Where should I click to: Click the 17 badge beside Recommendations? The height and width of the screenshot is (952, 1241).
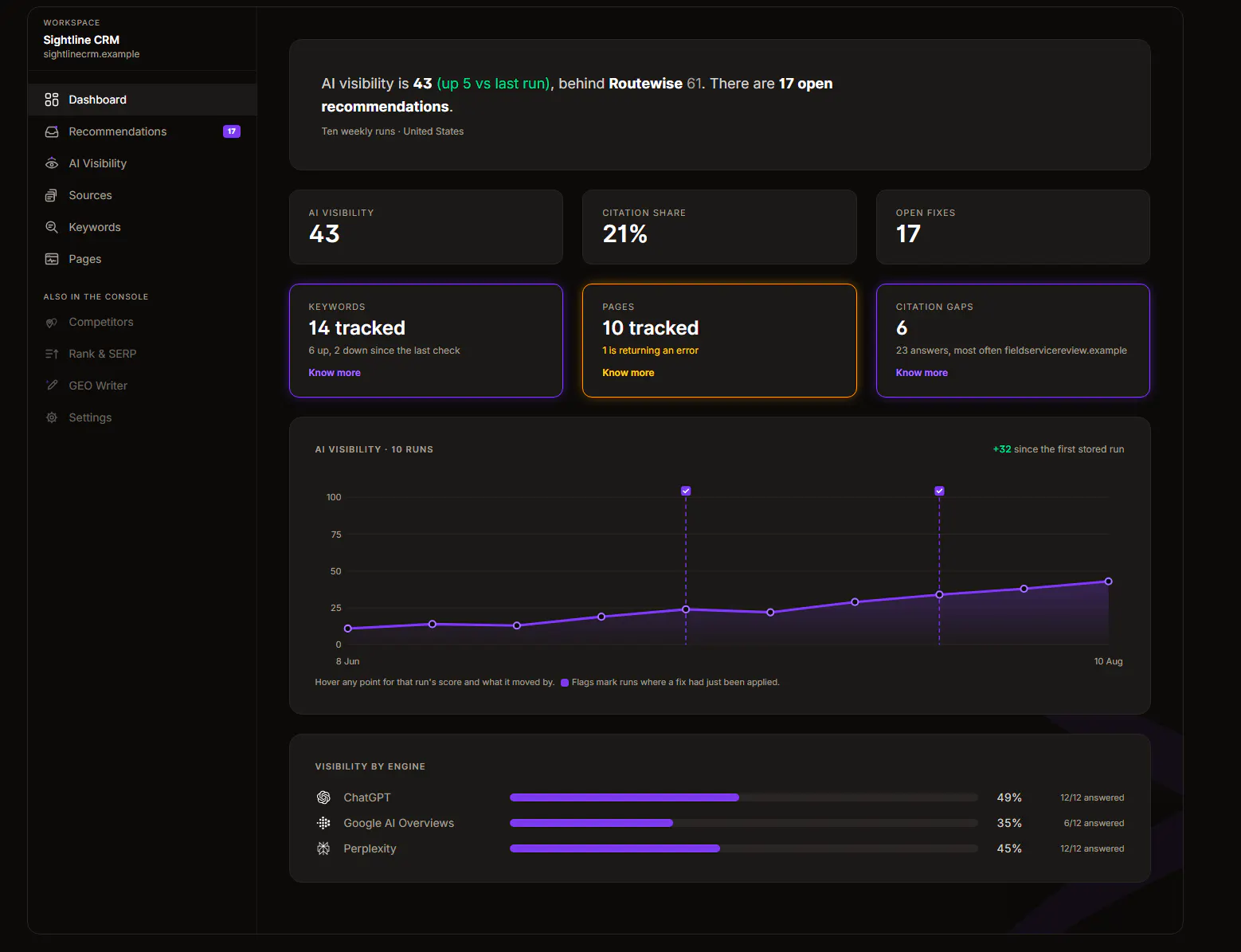232,131
